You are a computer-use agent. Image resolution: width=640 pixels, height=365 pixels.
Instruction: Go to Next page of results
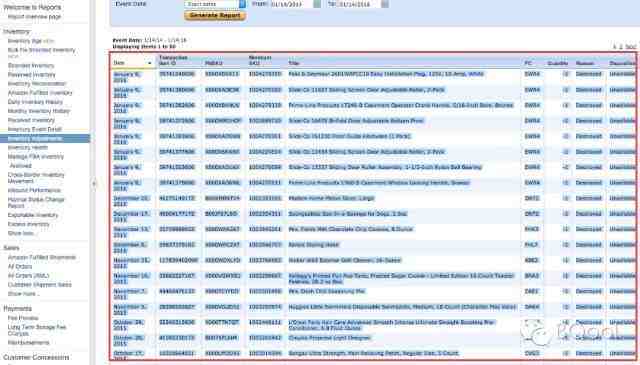[631, 47]
